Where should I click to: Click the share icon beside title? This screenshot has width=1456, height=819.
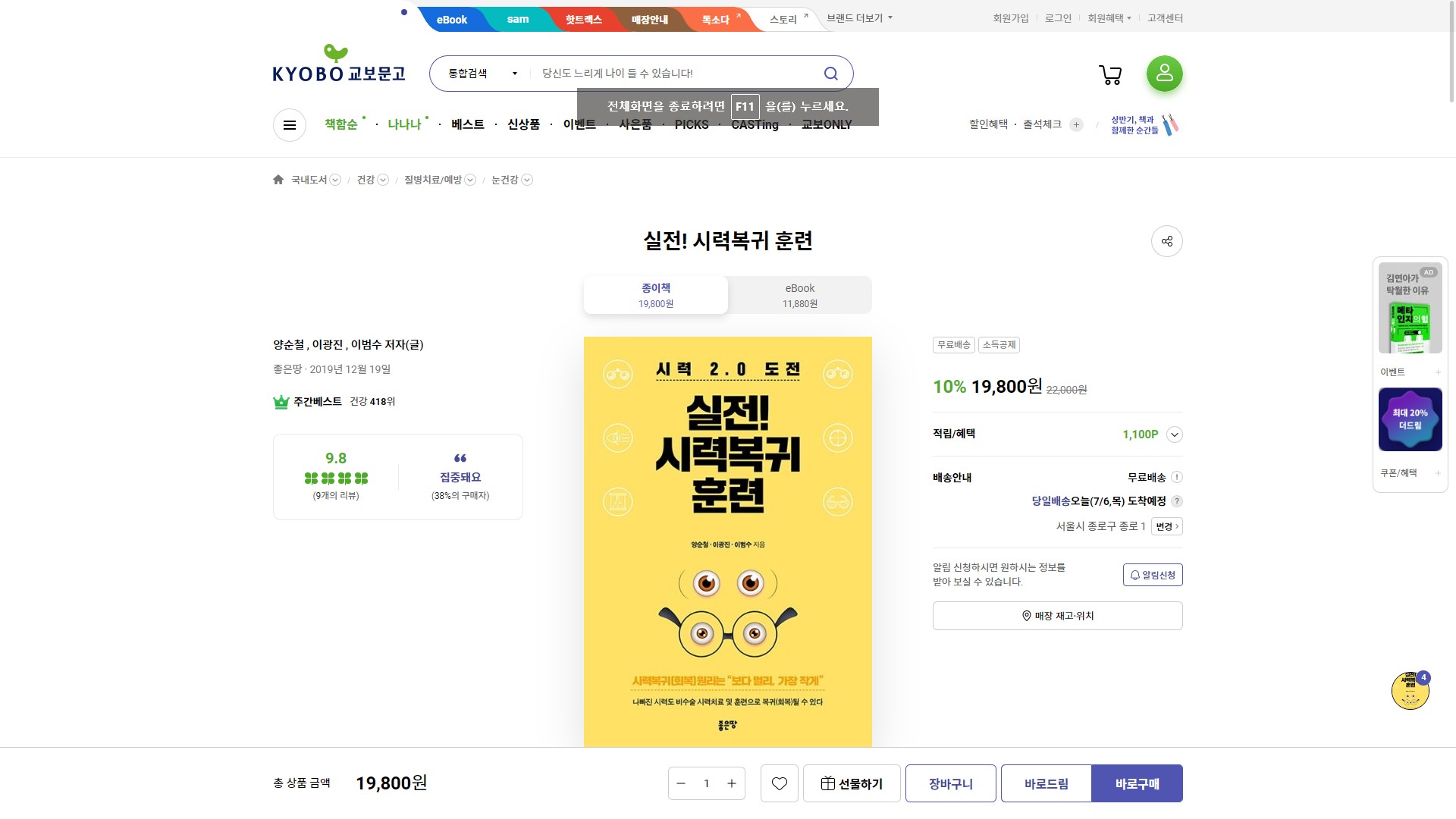(x=1166, y=241)
